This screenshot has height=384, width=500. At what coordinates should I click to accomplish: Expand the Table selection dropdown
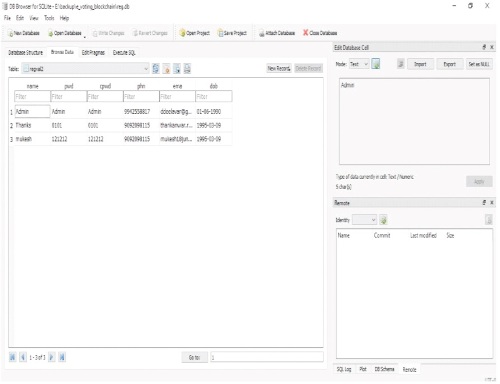(x=85, y=69)
